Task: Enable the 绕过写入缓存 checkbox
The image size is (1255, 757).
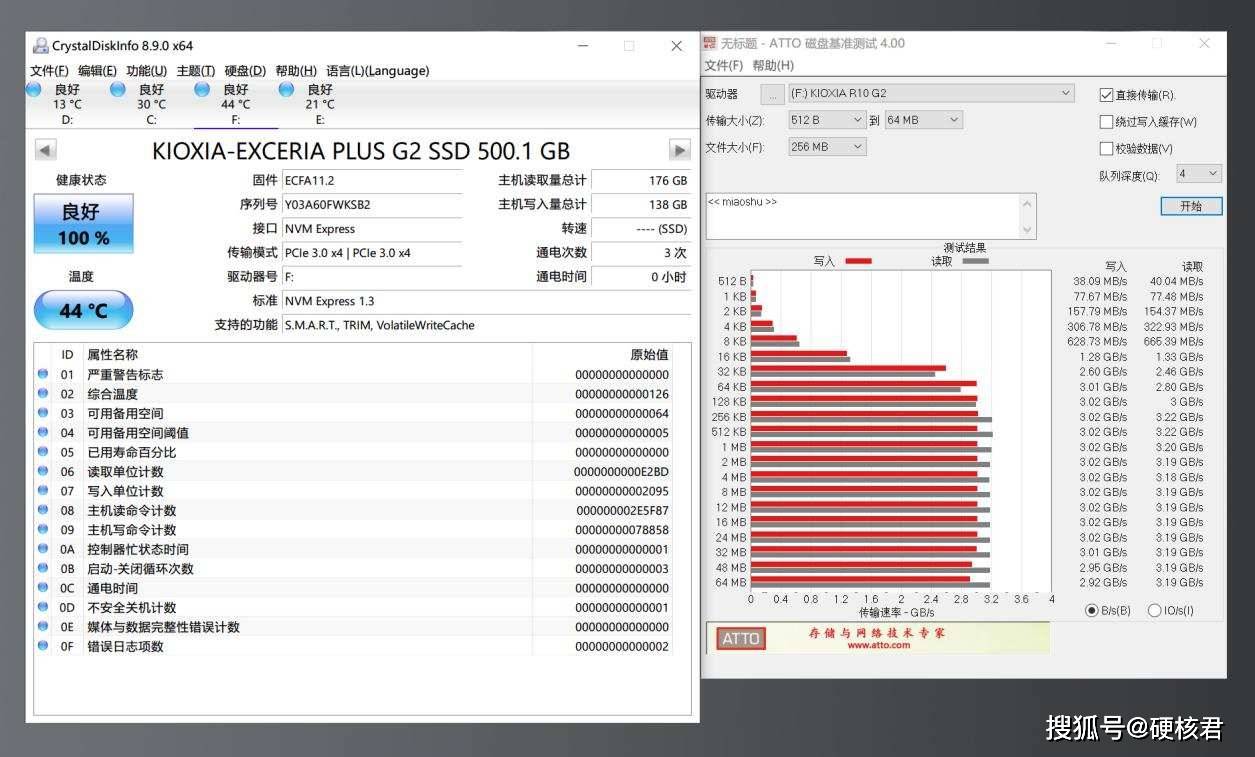Action: coord(1106,122)
